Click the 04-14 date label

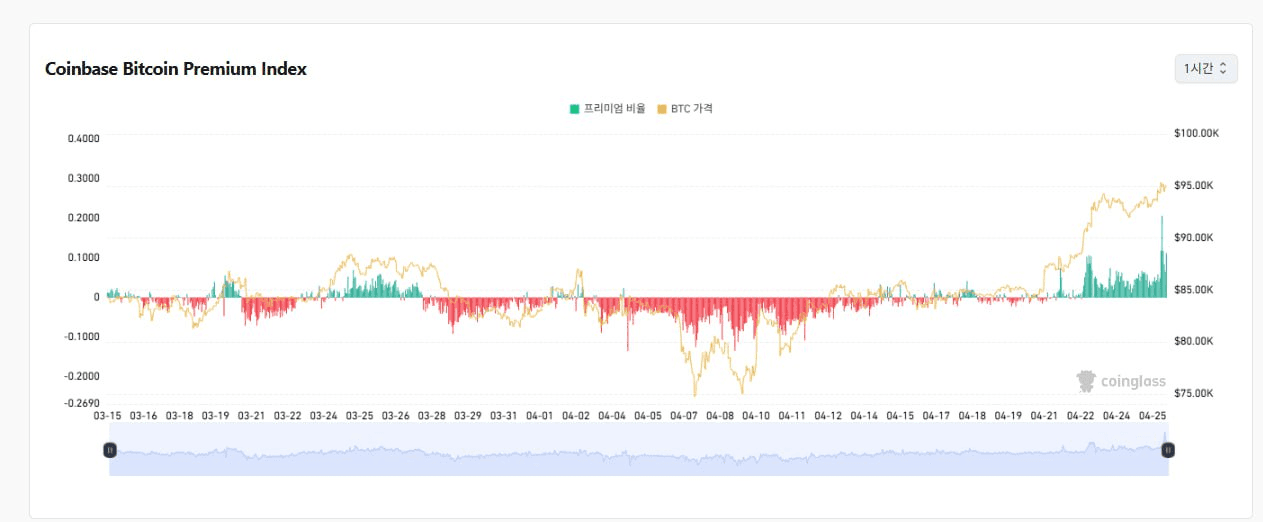tap(864, 415)
